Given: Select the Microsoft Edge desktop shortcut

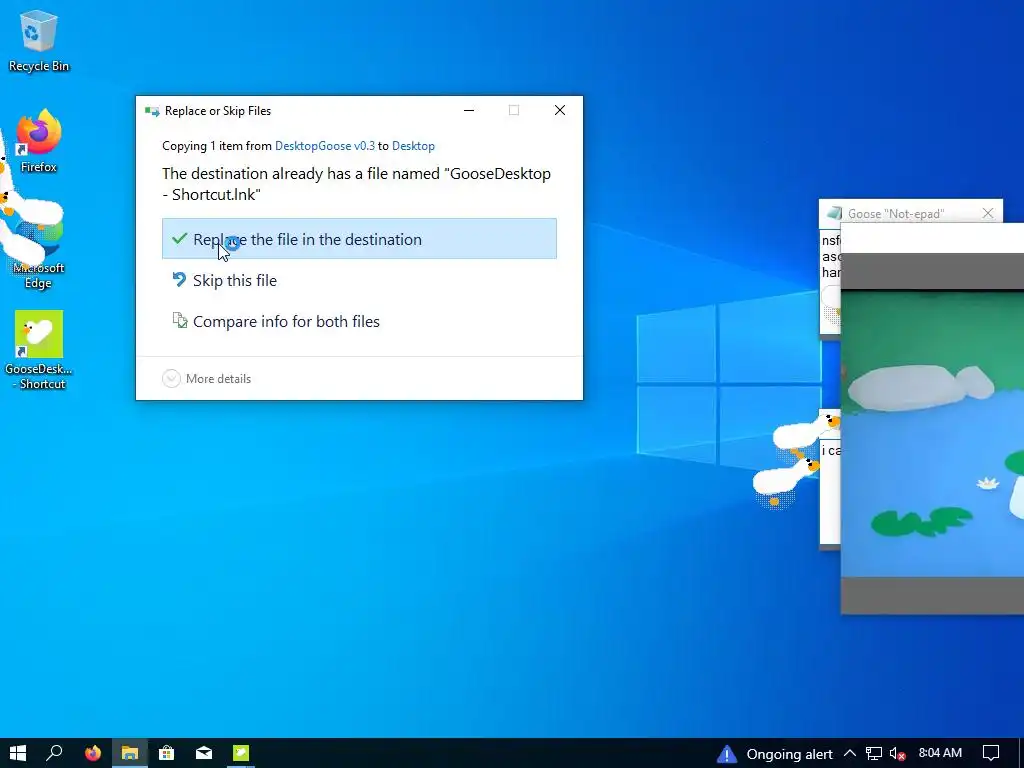Looking at the screenshot, I should [x=39, y=251].
